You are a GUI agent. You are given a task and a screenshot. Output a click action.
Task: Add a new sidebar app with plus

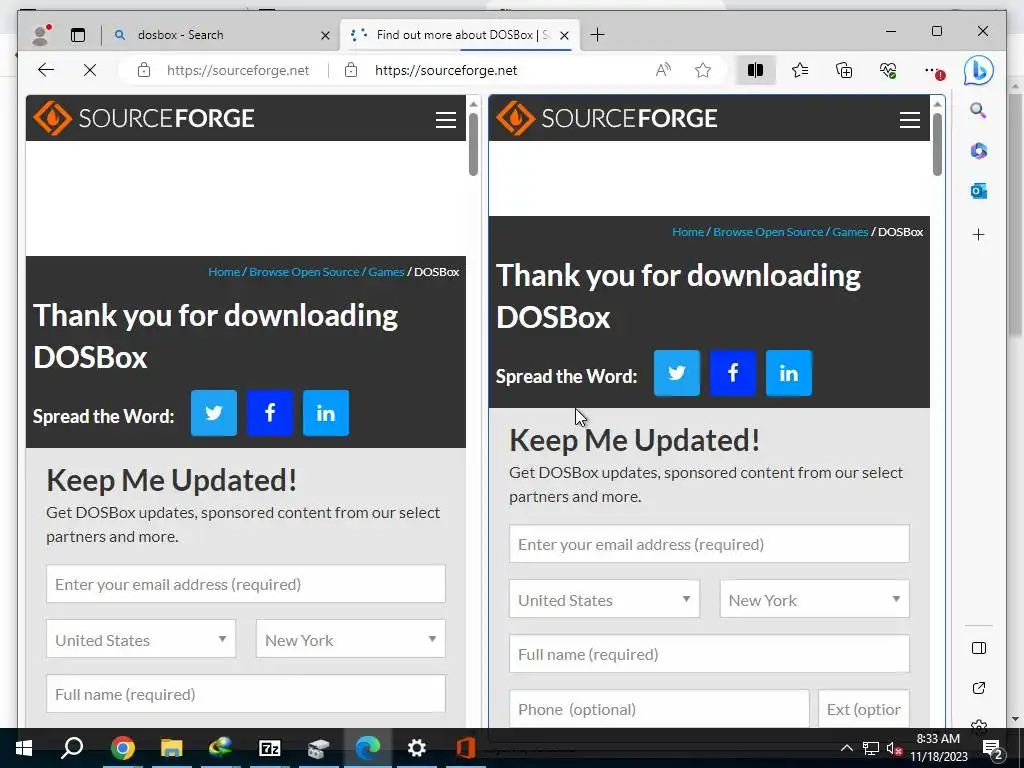point(978,234)
